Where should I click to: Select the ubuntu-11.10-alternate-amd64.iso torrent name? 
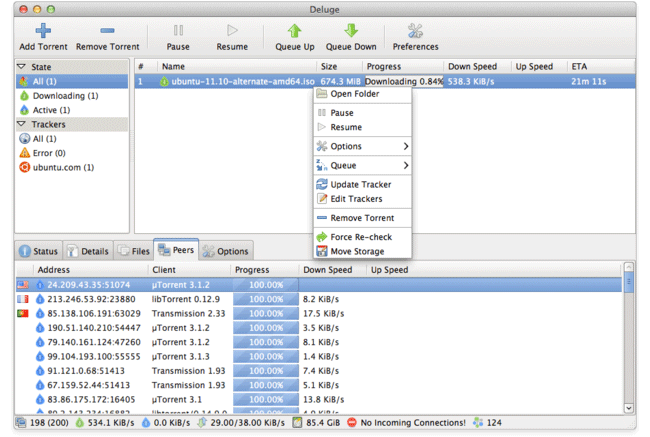(x=243, y=81)
